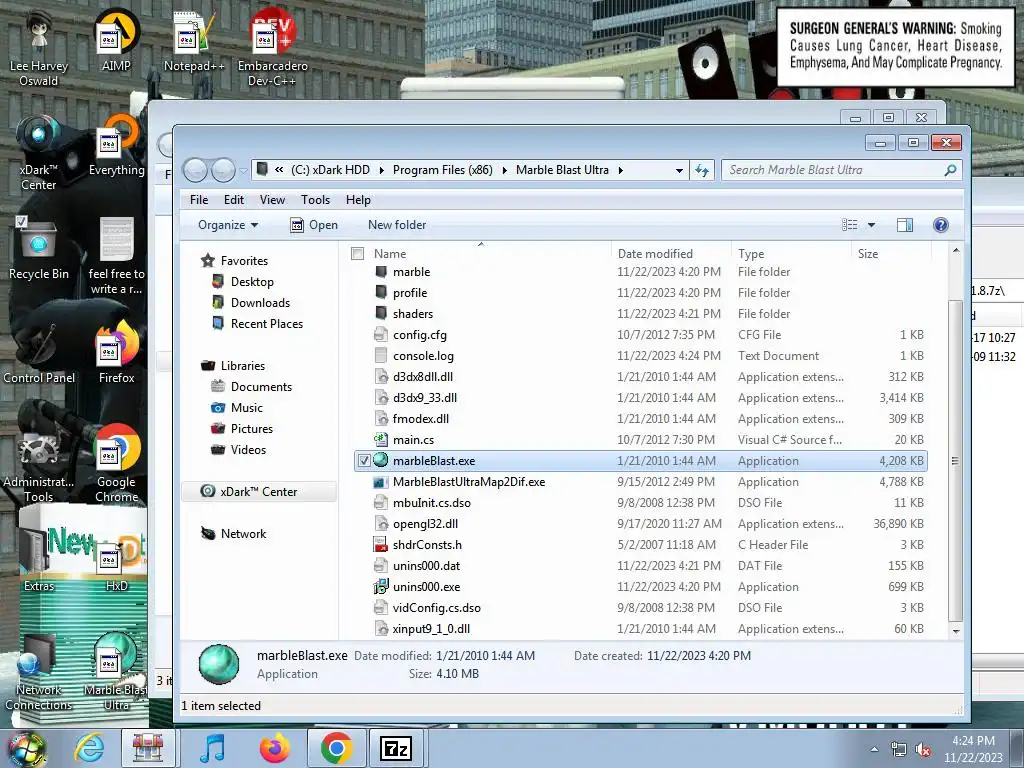
Task: Launch the Everything search desktop icon
Action: tap(116, 145)
